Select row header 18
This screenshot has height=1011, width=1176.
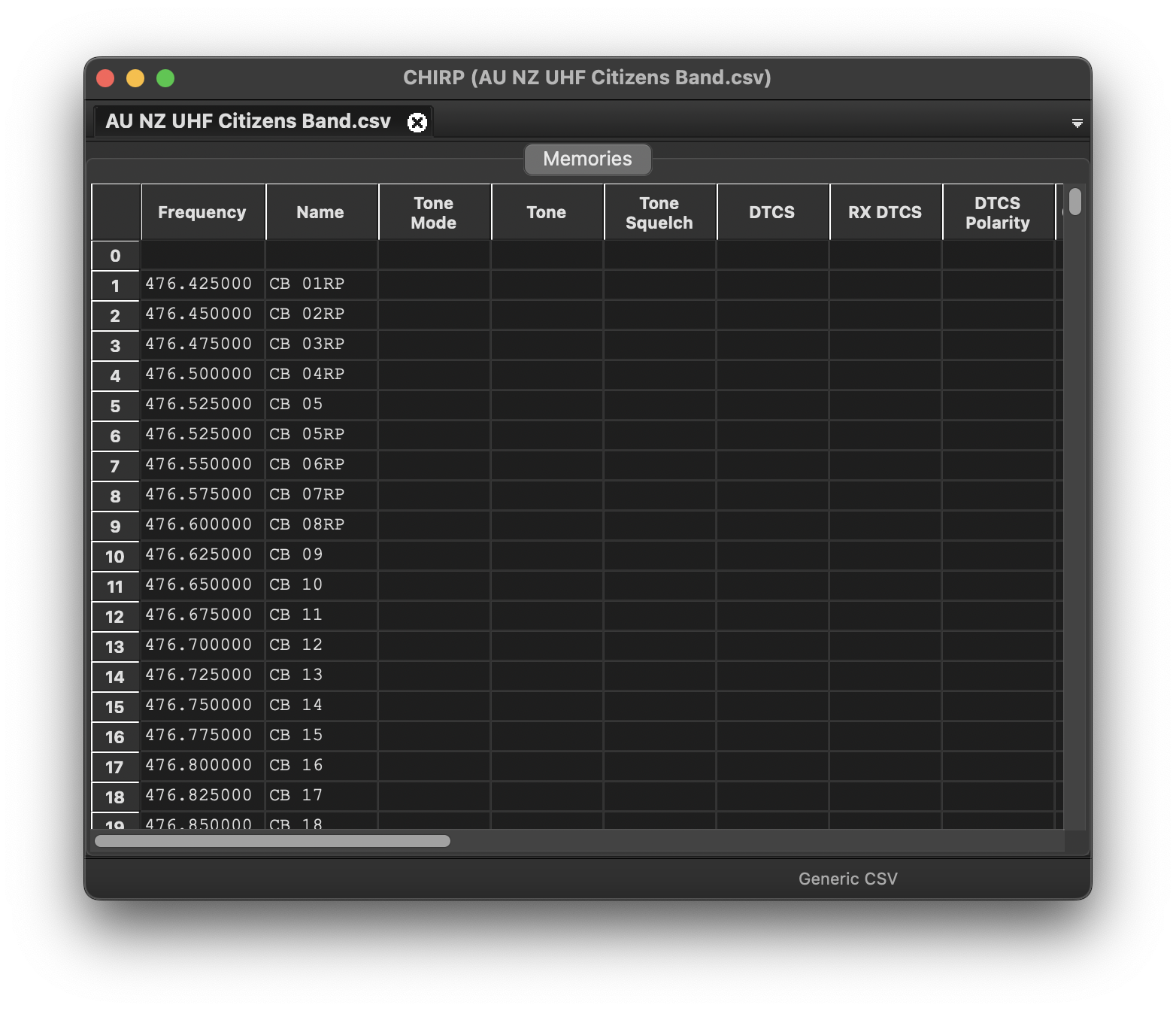[x=115, y=797]
